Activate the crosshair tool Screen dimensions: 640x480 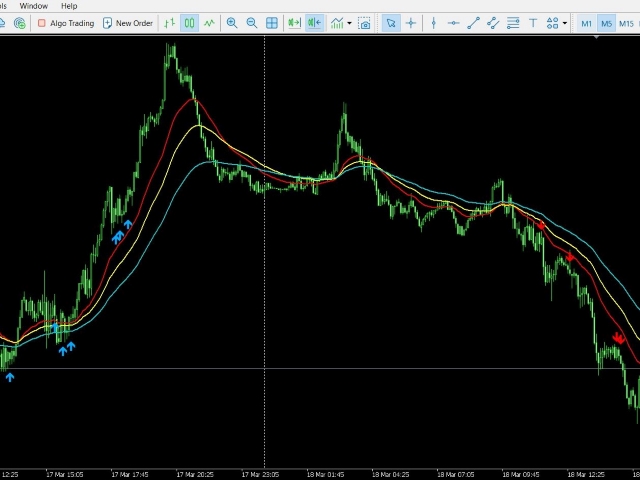click(x=411, y=23)
